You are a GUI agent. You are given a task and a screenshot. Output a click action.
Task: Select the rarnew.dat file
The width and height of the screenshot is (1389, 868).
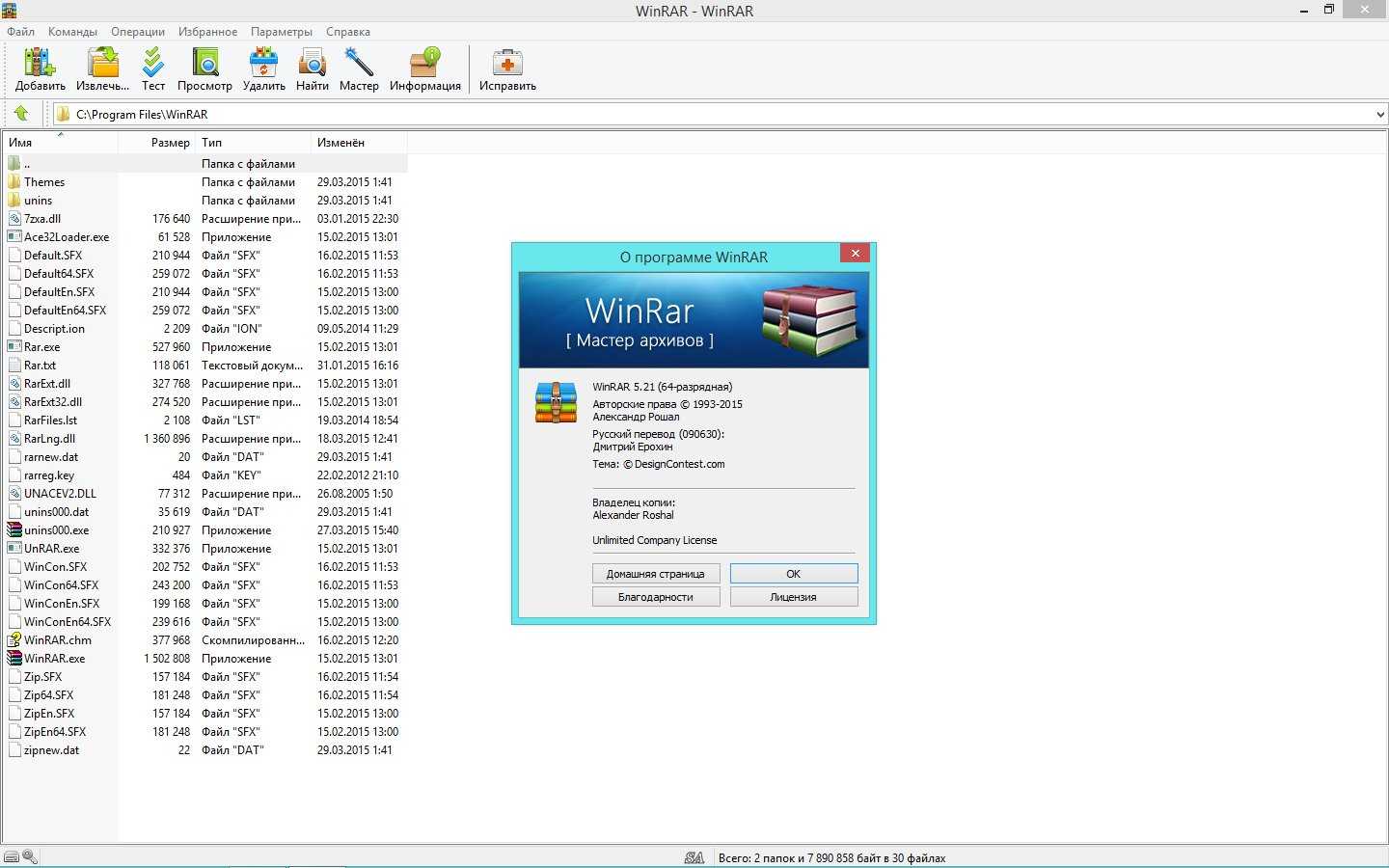click(51, 456)
